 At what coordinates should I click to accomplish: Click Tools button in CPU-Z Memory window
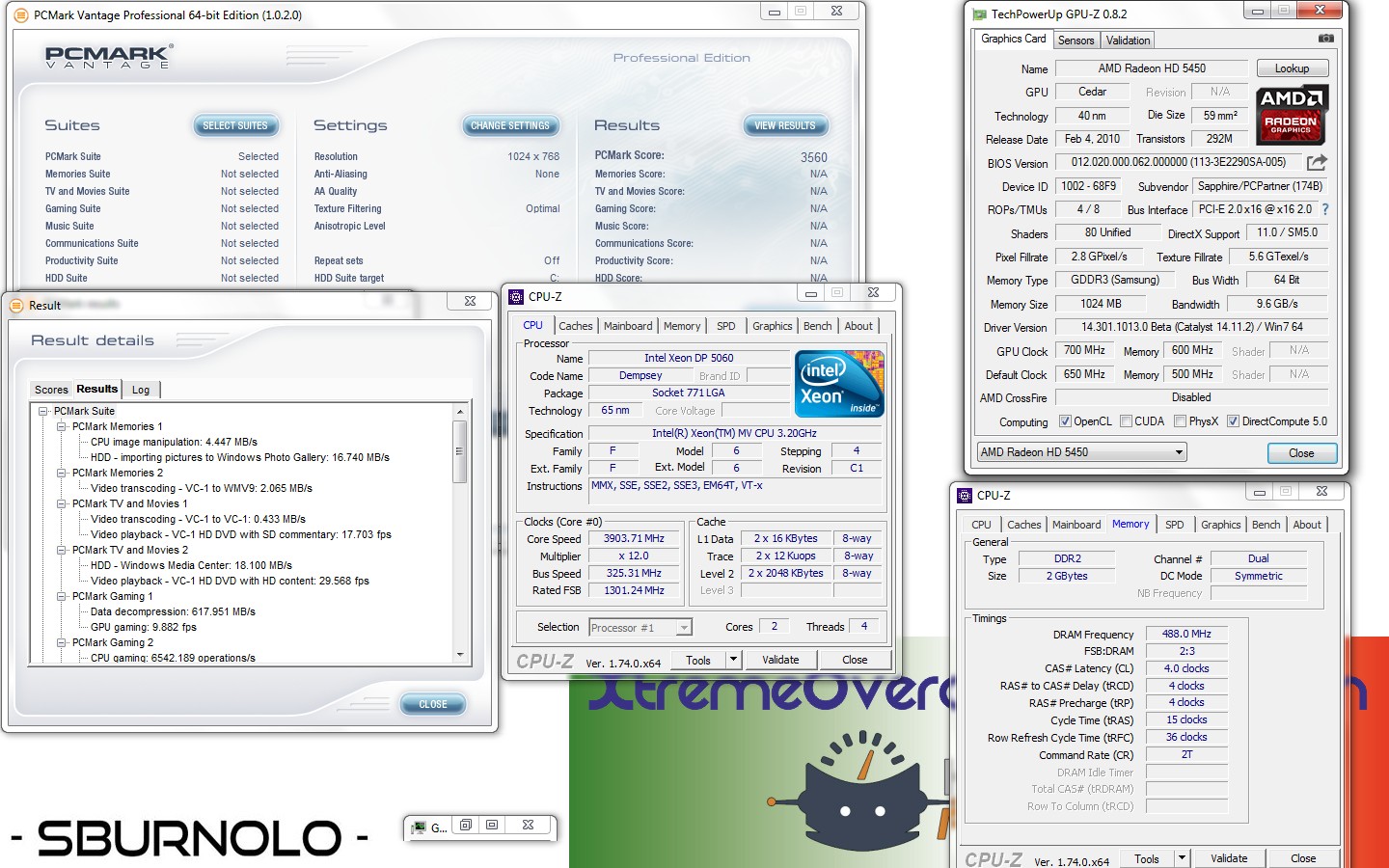tap(1147, 858)
